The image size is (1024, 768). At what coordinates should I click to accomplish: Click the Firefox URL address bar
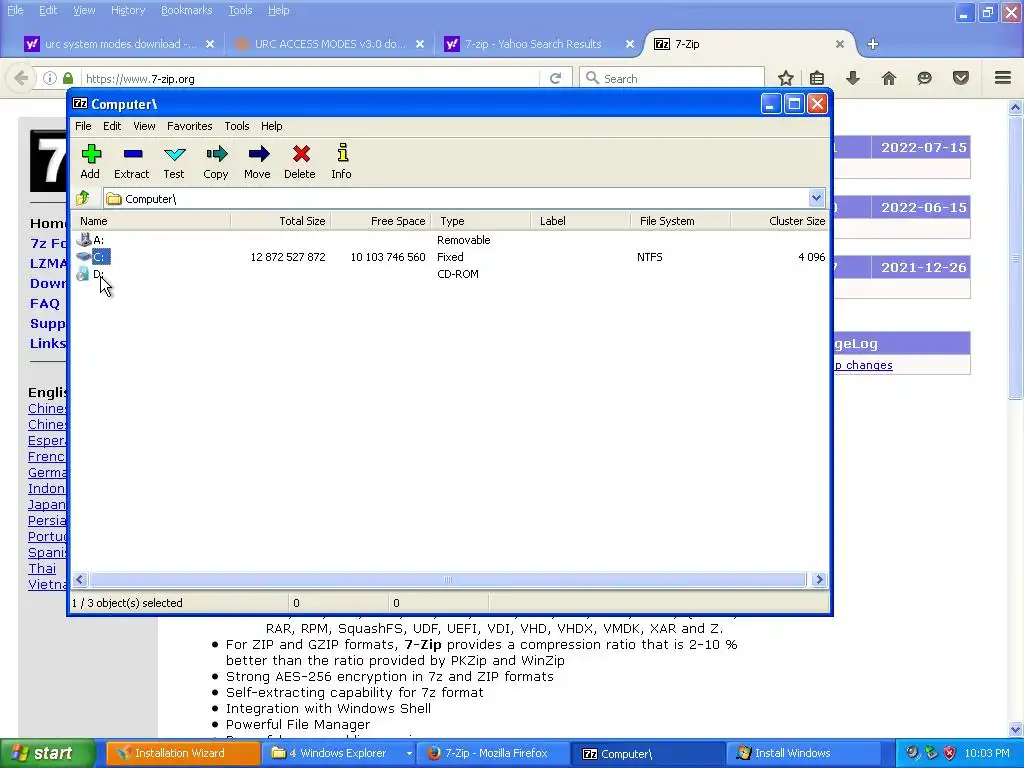coord(311,78)
